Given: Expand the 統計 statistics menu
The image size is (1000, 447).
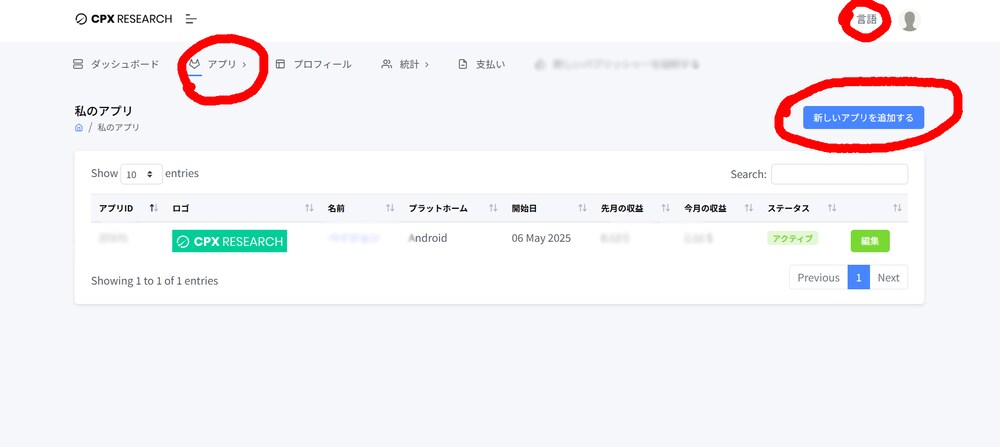Looking at the screenshot, I should [405, 64].
